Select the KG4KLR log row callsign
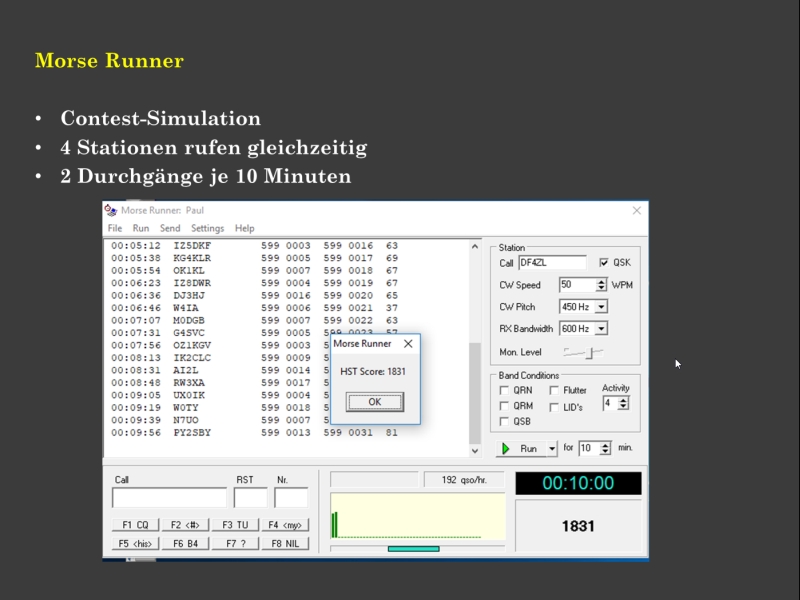Screen dimensions: 800x600 [192, 258]
